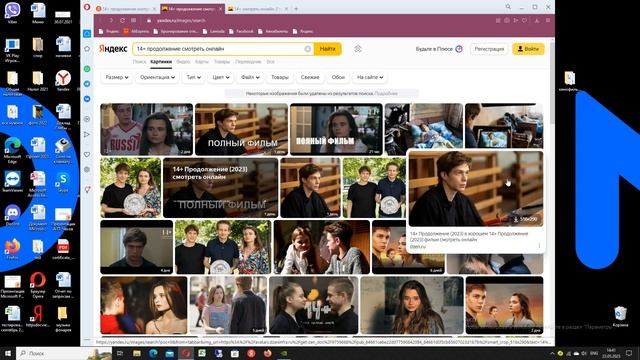Switch to Edge from the taskbar
The height and width of the screenshot is (360, 640).
pyautogui.click(x=153, y=353)
